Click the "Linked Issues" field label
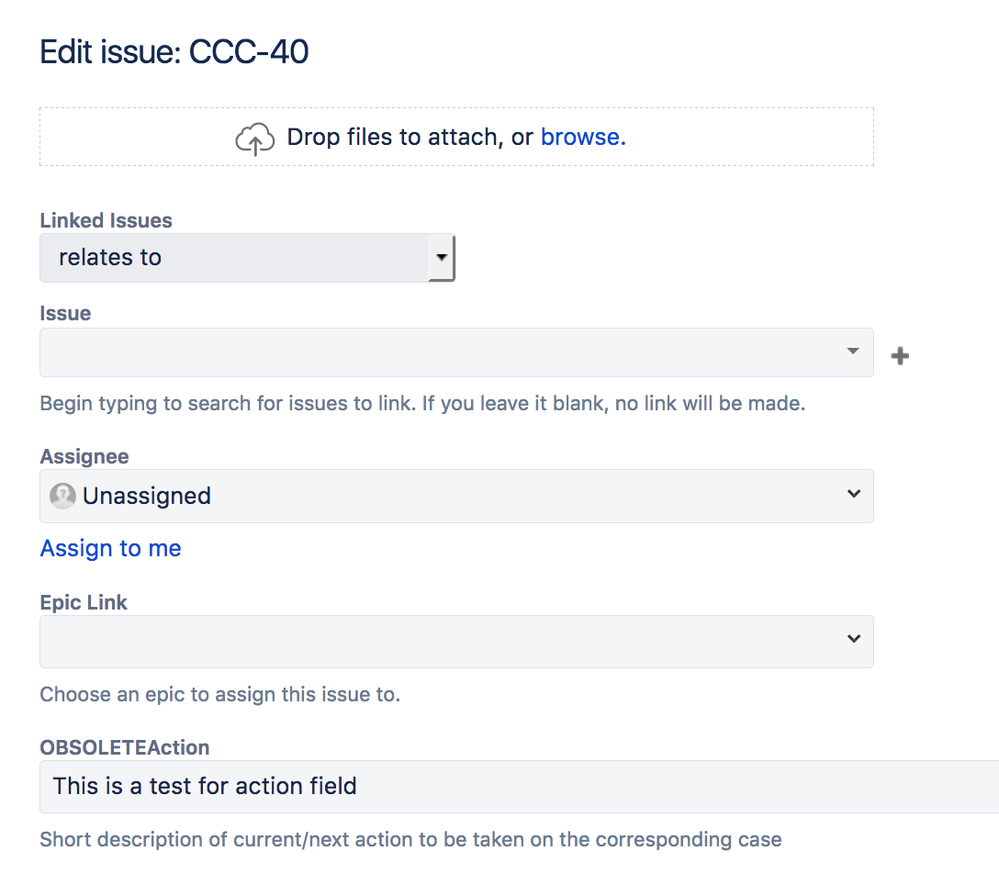The image size is (999, 872). pos(106,220)
